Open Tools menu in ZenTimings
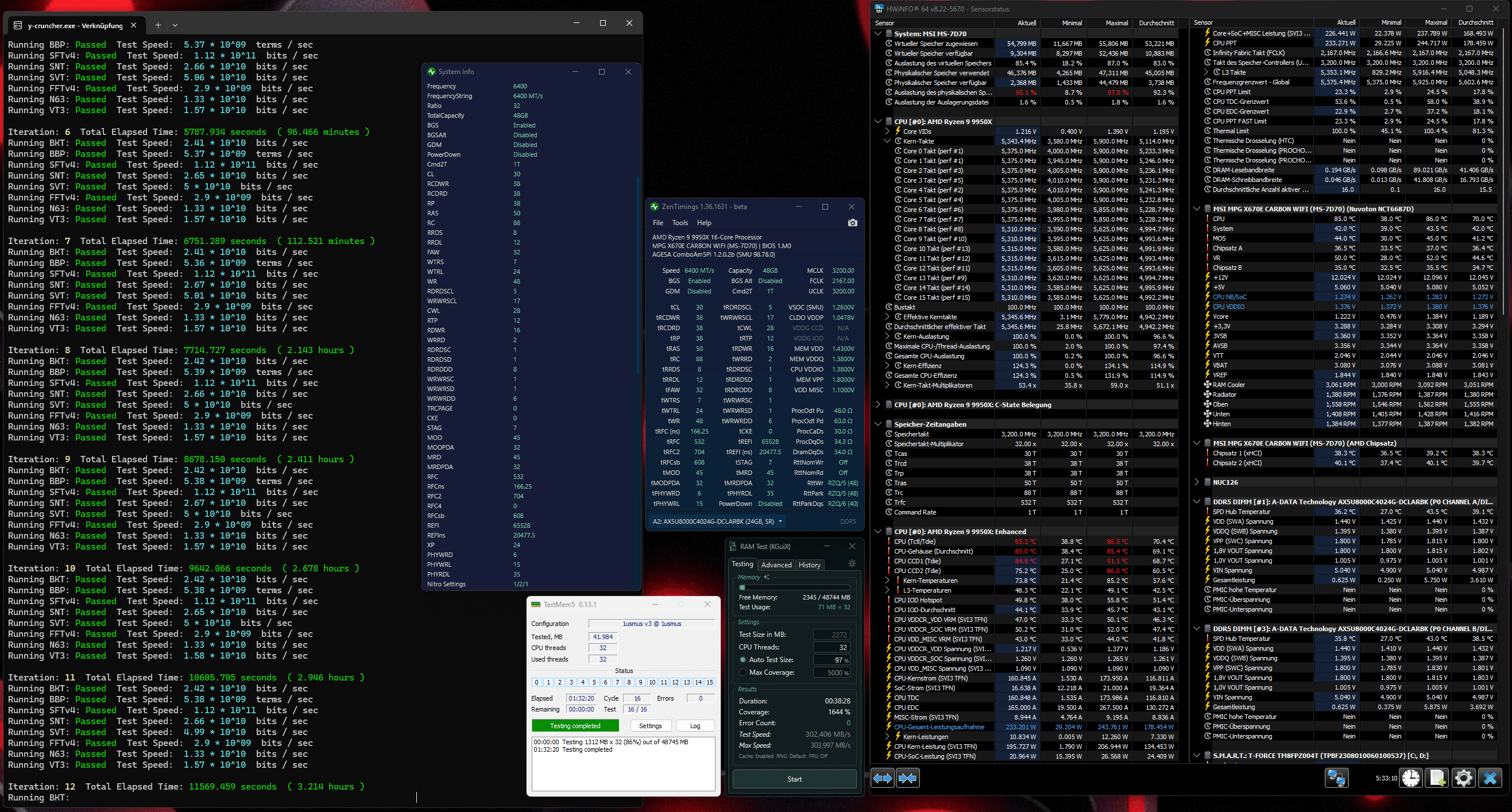The height and width of the screenshot is (812, 1512). (680, 222)
